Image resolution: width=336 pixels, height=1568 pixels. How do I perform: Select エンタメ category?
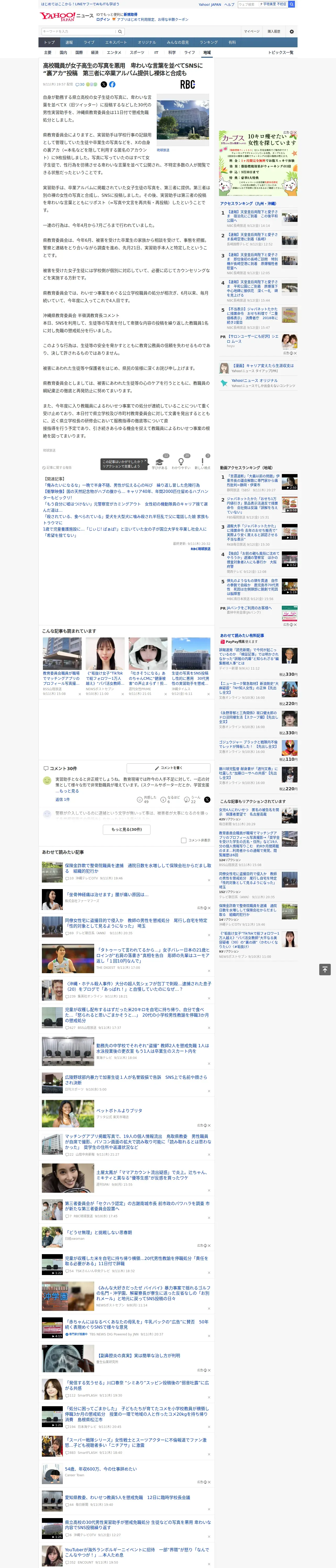click(114, 52)
